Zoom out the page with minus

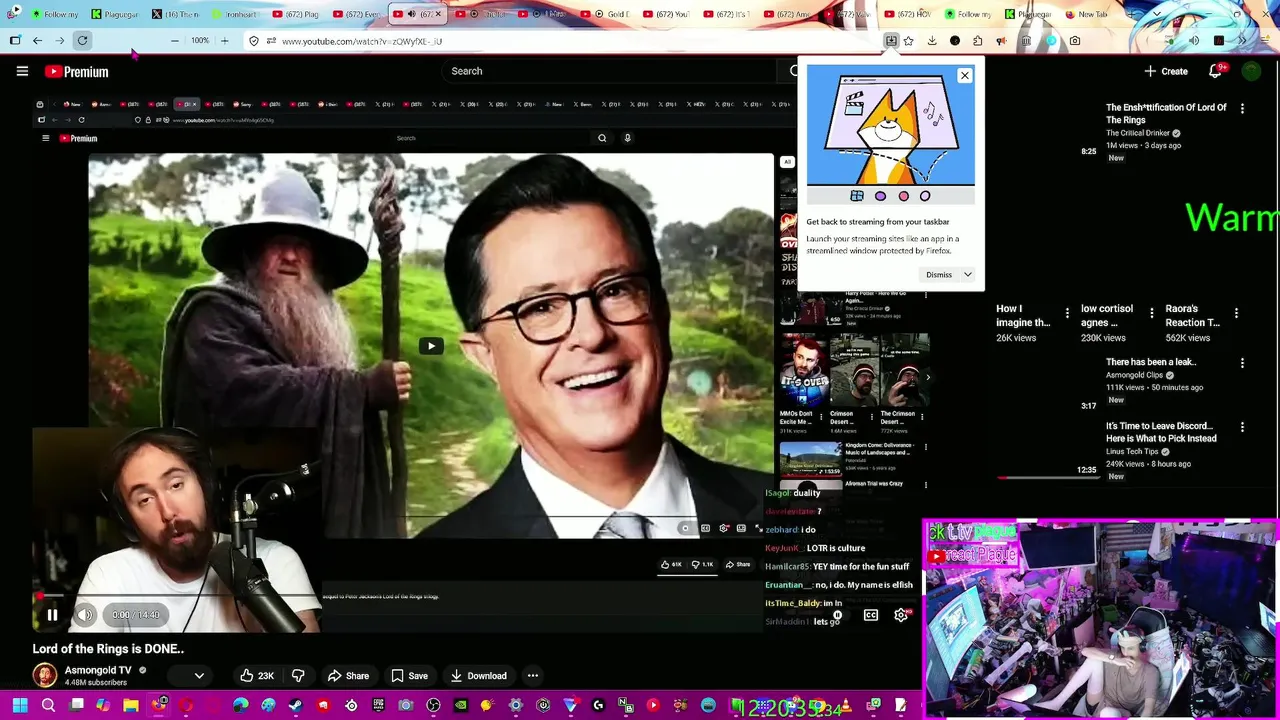coord(175,41)
